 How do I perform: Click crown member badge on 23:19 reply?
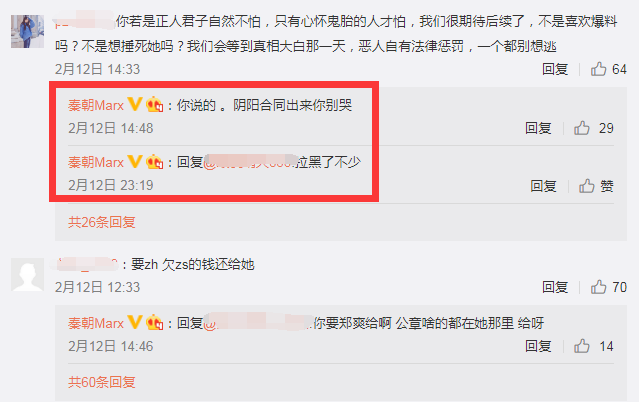click(x=155, y=162)
